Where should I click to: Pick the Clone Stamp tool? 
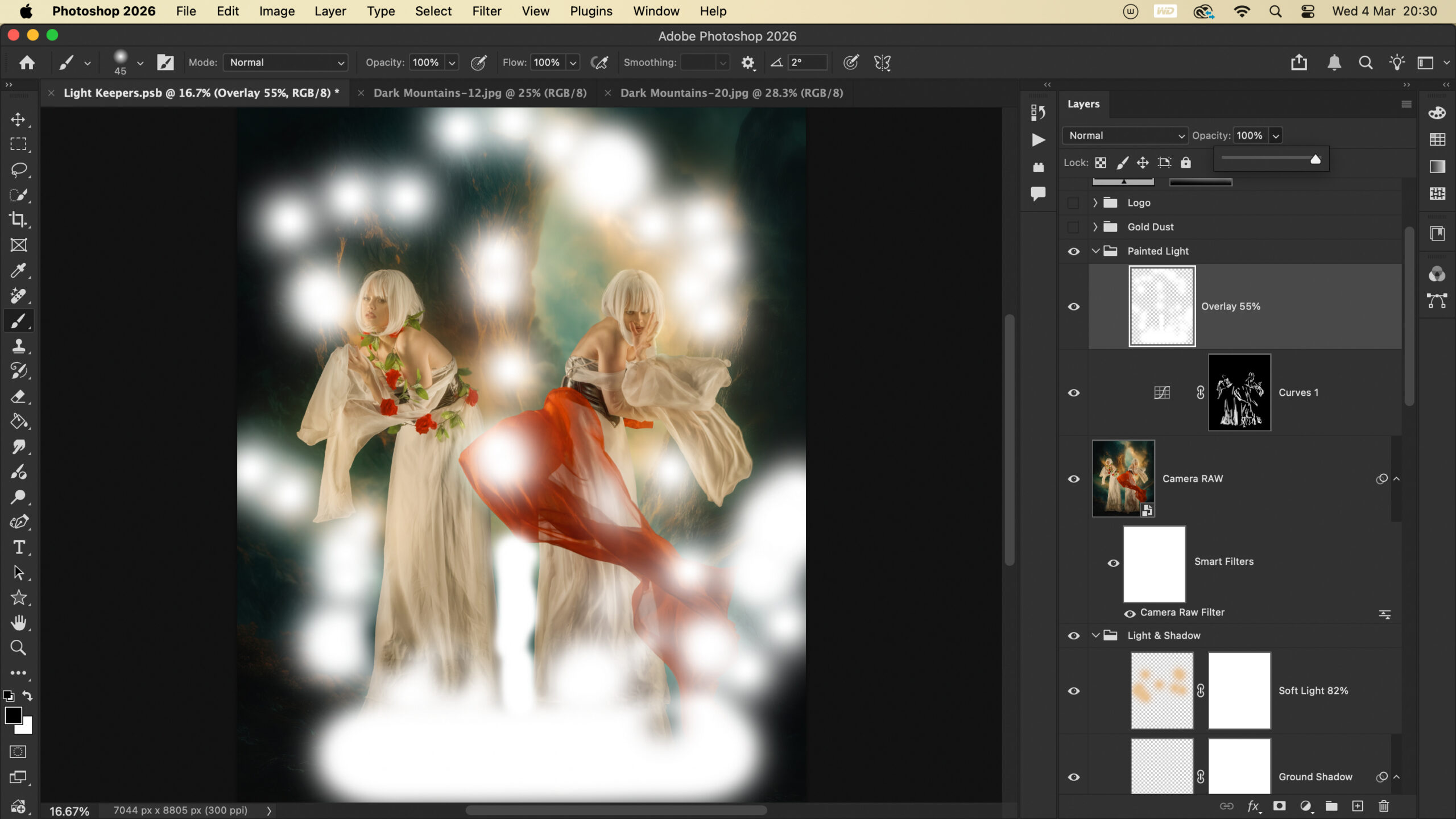[18, 346]
